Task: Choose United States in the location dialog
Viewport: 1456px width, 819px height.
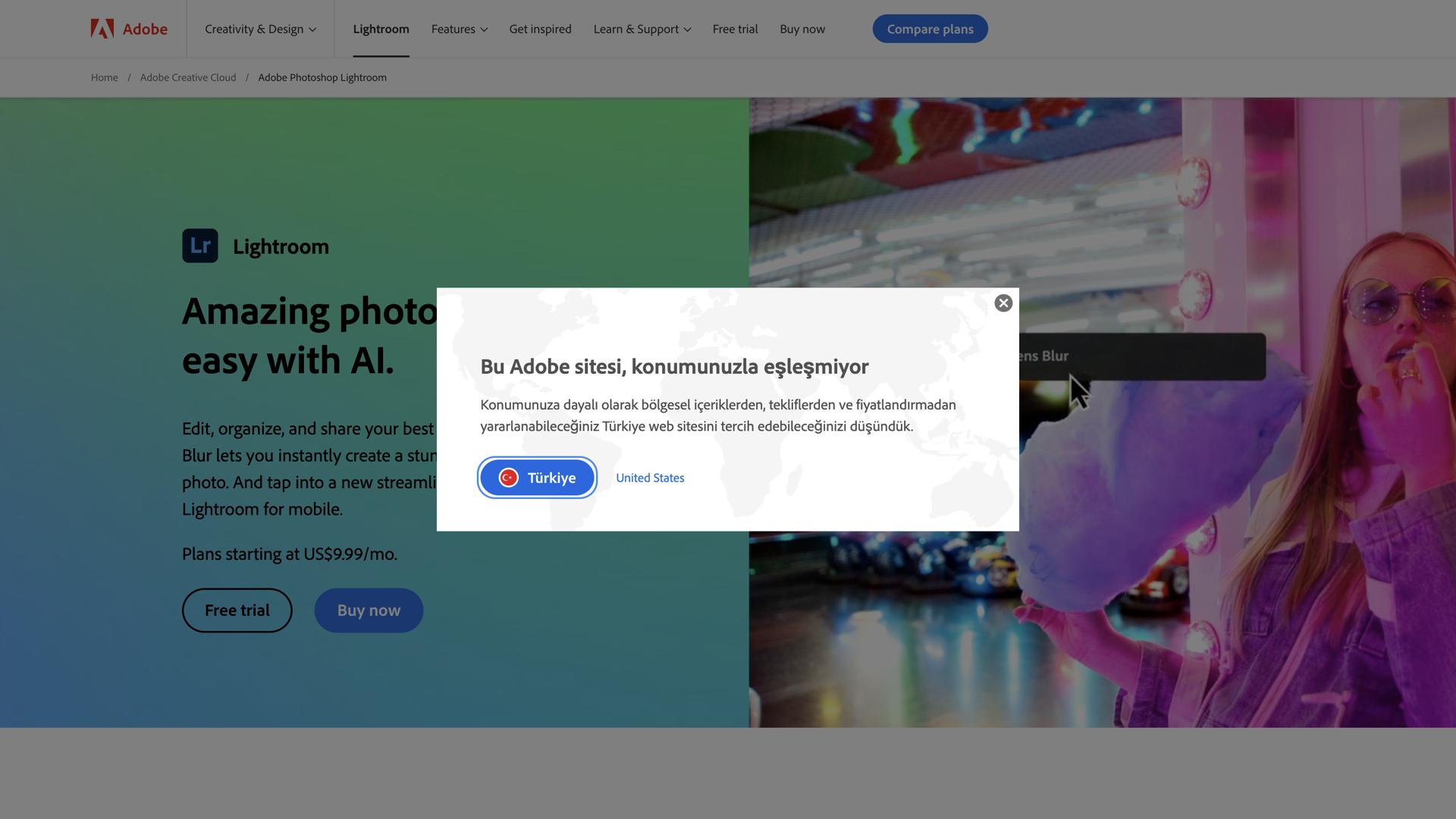Action: coord(649,478)
